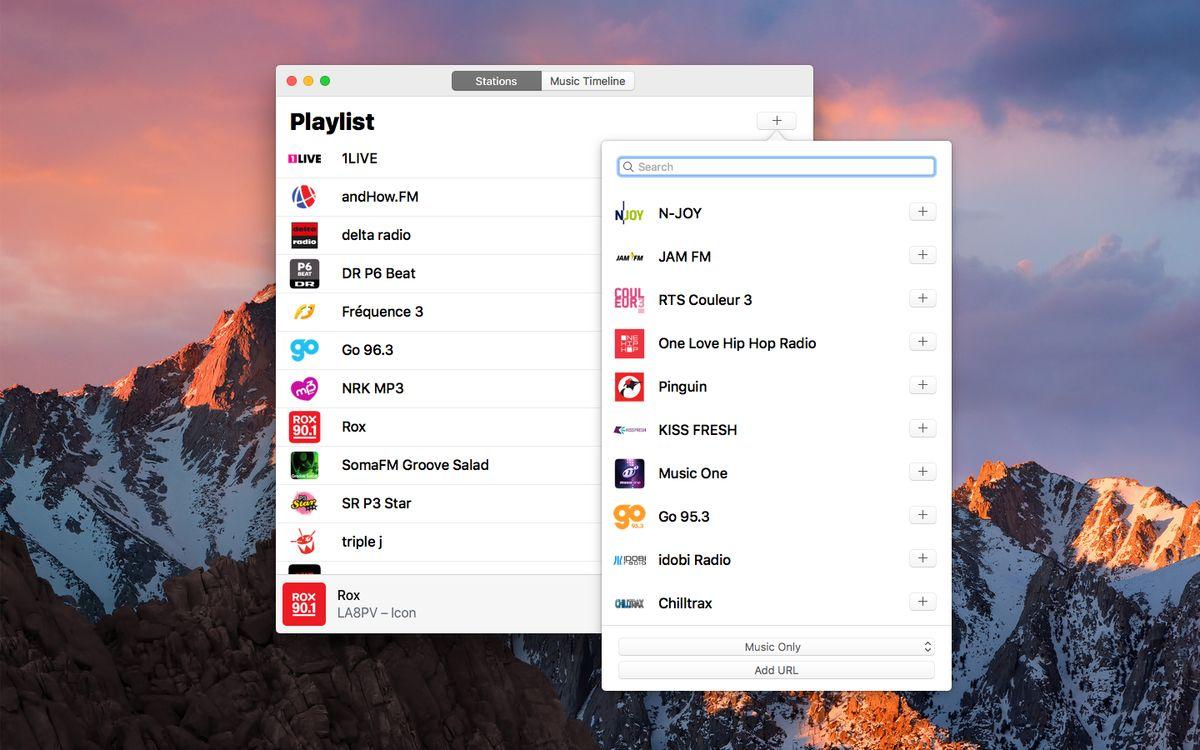Select the Stations tab

coord(496,81)
